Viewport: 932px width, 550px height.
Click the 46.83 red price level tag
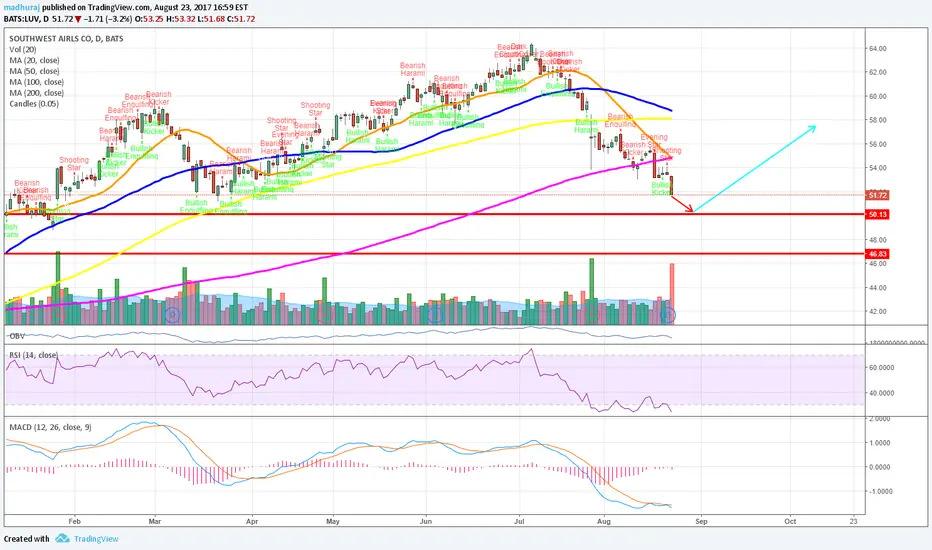pos(878,254)
